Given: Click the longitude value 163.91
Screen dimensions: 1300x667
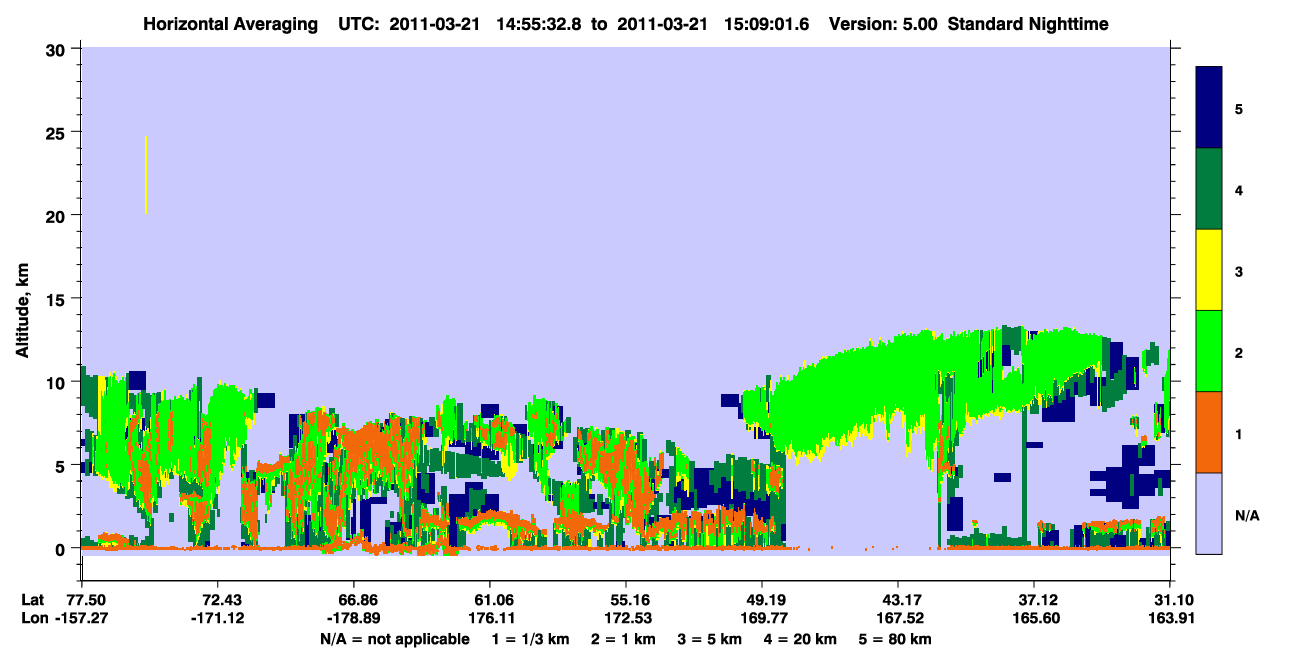Looking at the screenshot, I should pos(1169,619).
